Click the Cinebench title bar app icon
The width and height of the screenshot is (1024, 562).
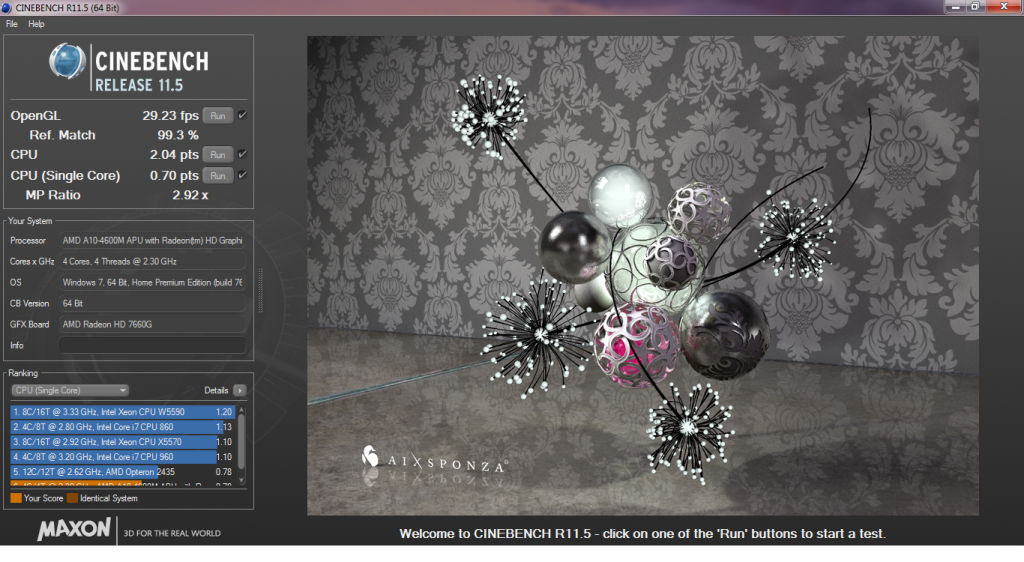coord(7,8)
